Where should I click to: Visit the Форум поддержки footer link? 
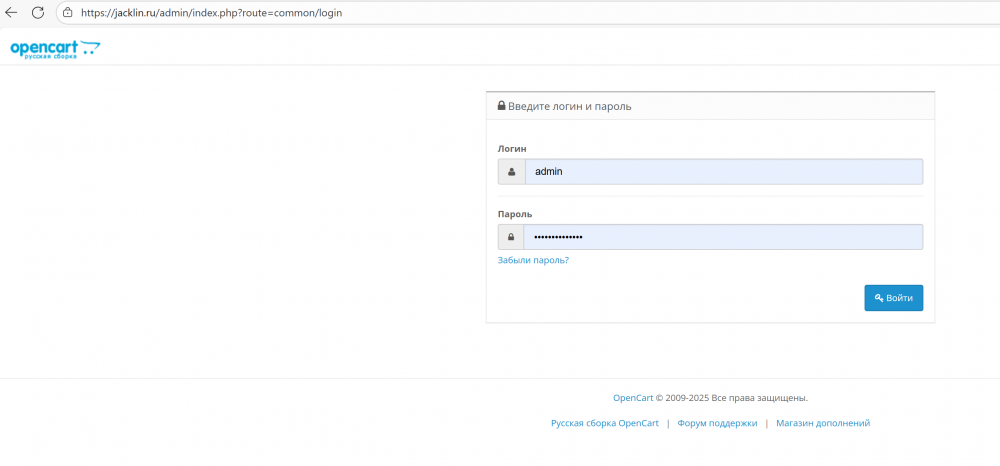pos(717,423)
